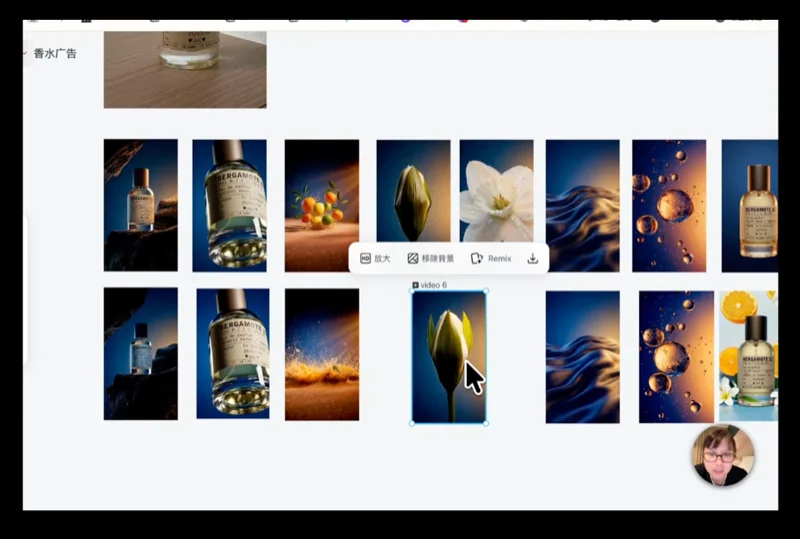Click the top-right corner handle of video 6
The height and width of the screenshot is (539, 800).
tap(486, 292)
